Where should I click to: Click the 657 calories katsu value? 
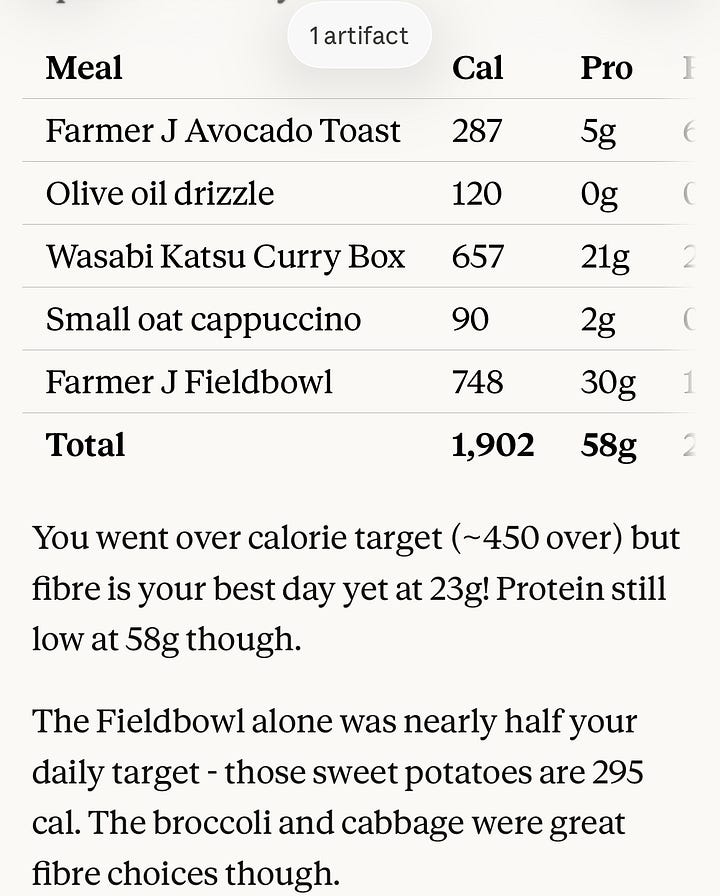[478, 257]
